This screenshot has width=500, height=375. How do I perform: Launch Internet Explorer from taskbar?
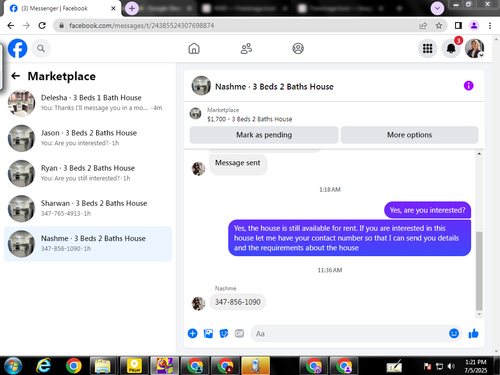pyautogui.click(x=43, y=366)
